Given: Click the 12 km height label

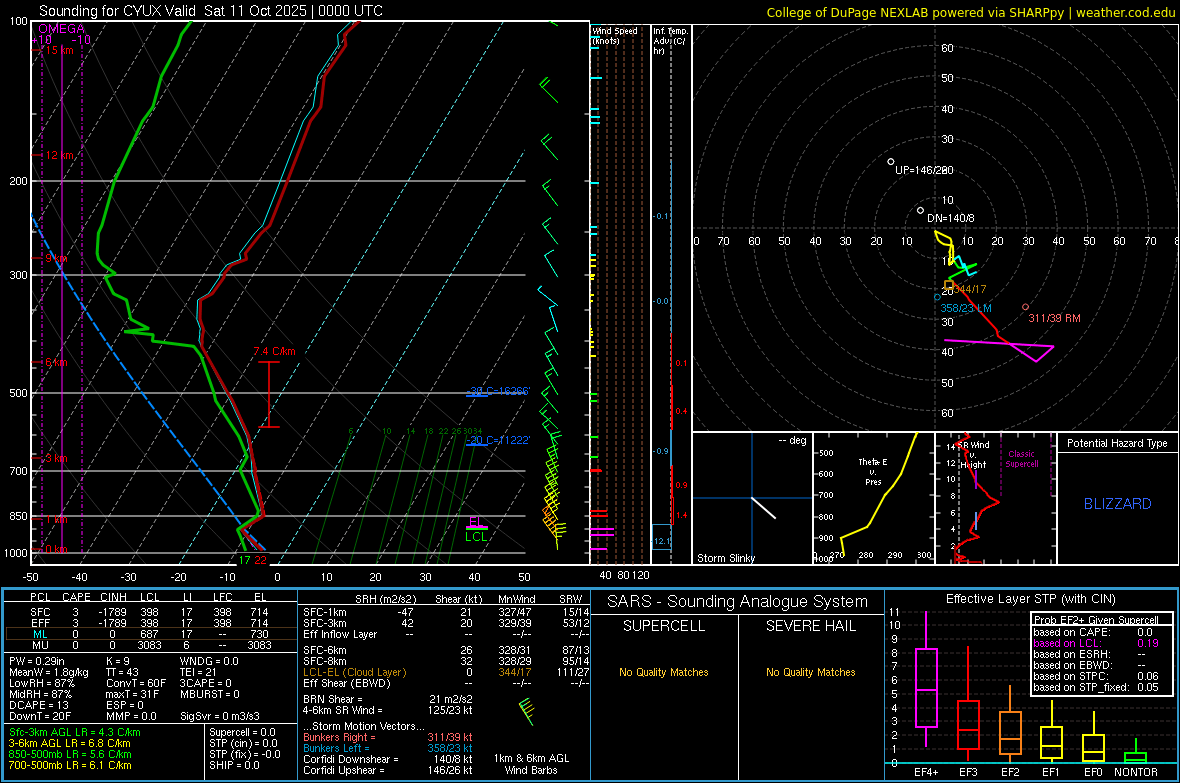Looking at the screenshot, I should tap(59, 155).
